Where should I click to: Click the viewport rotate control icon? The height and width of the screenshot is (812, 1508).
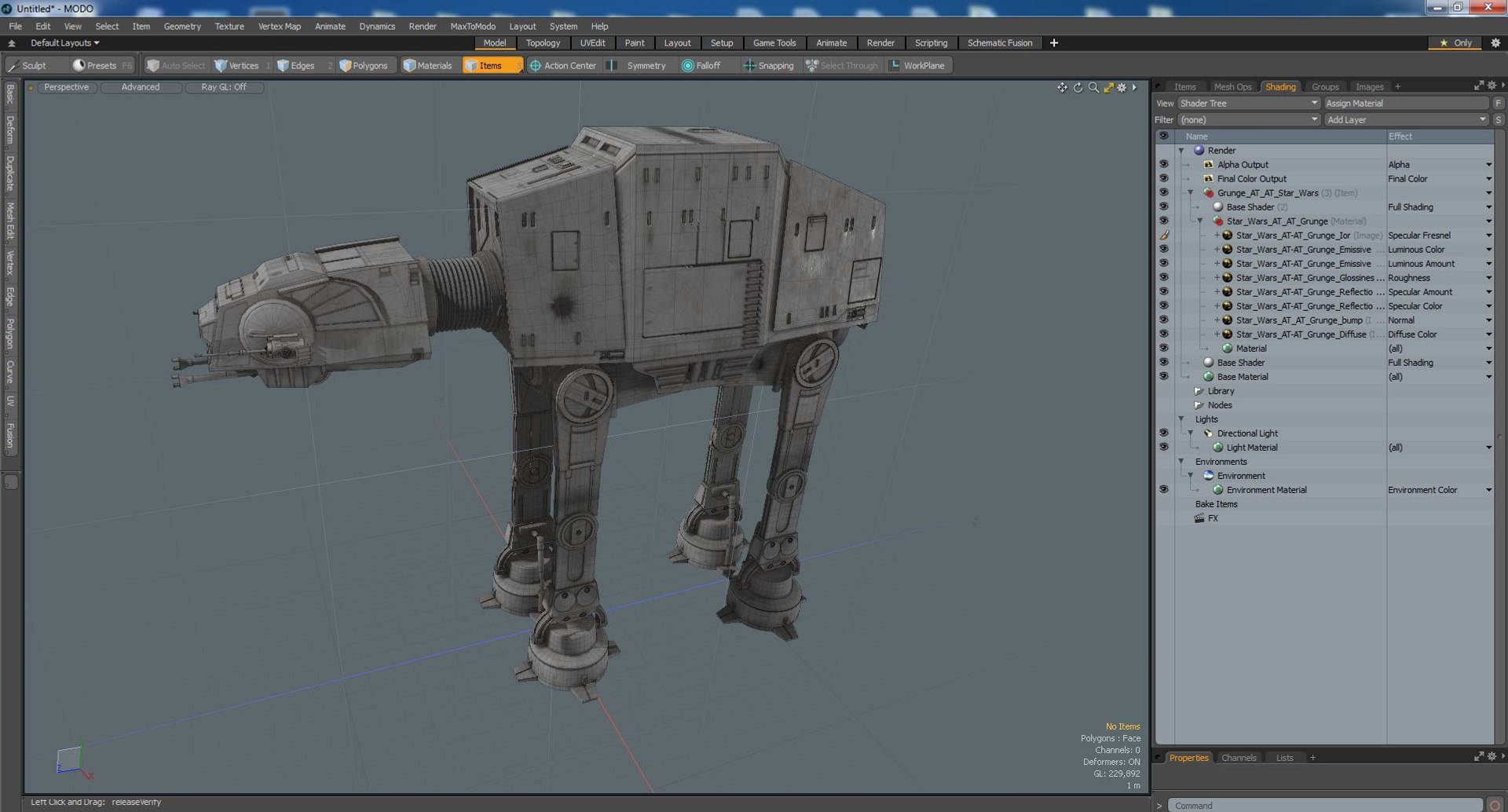[x=1078, y=87]
